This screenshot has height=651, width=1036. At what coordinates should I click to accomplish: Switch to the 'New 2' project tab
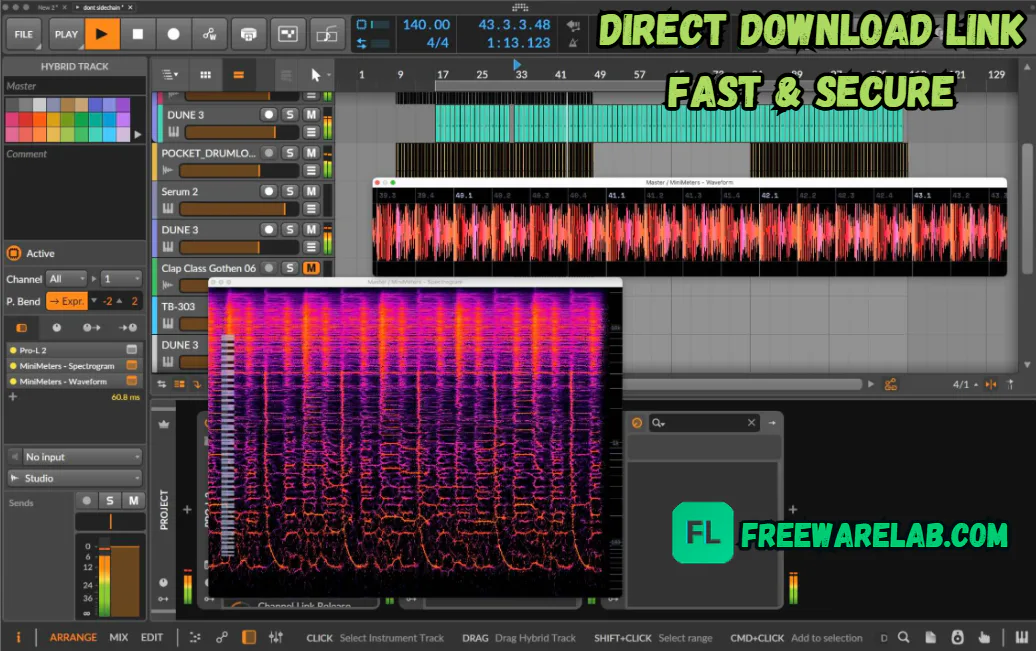point(46,7)
